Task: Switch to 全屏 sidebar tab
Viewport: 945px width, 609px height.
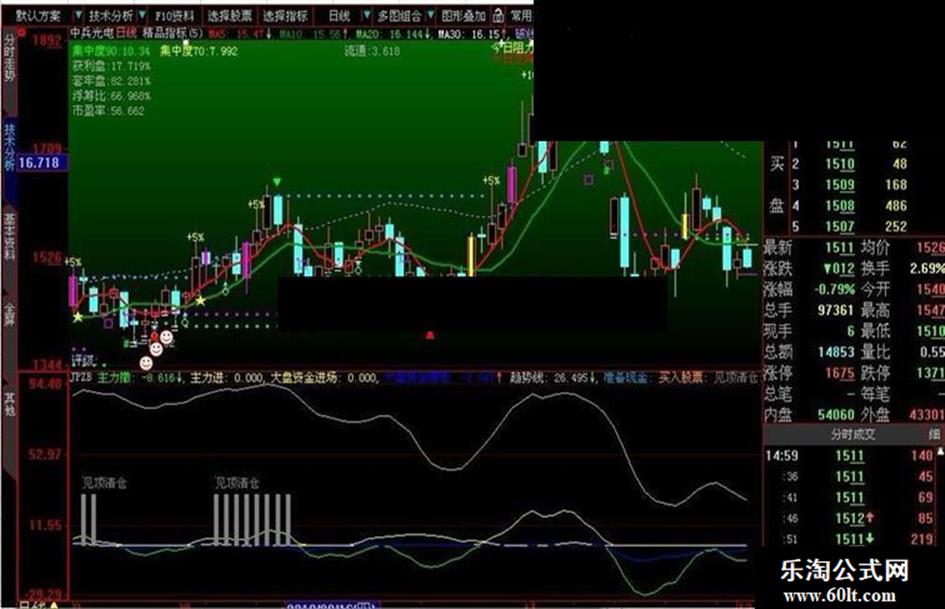Action: click(9, 315)
